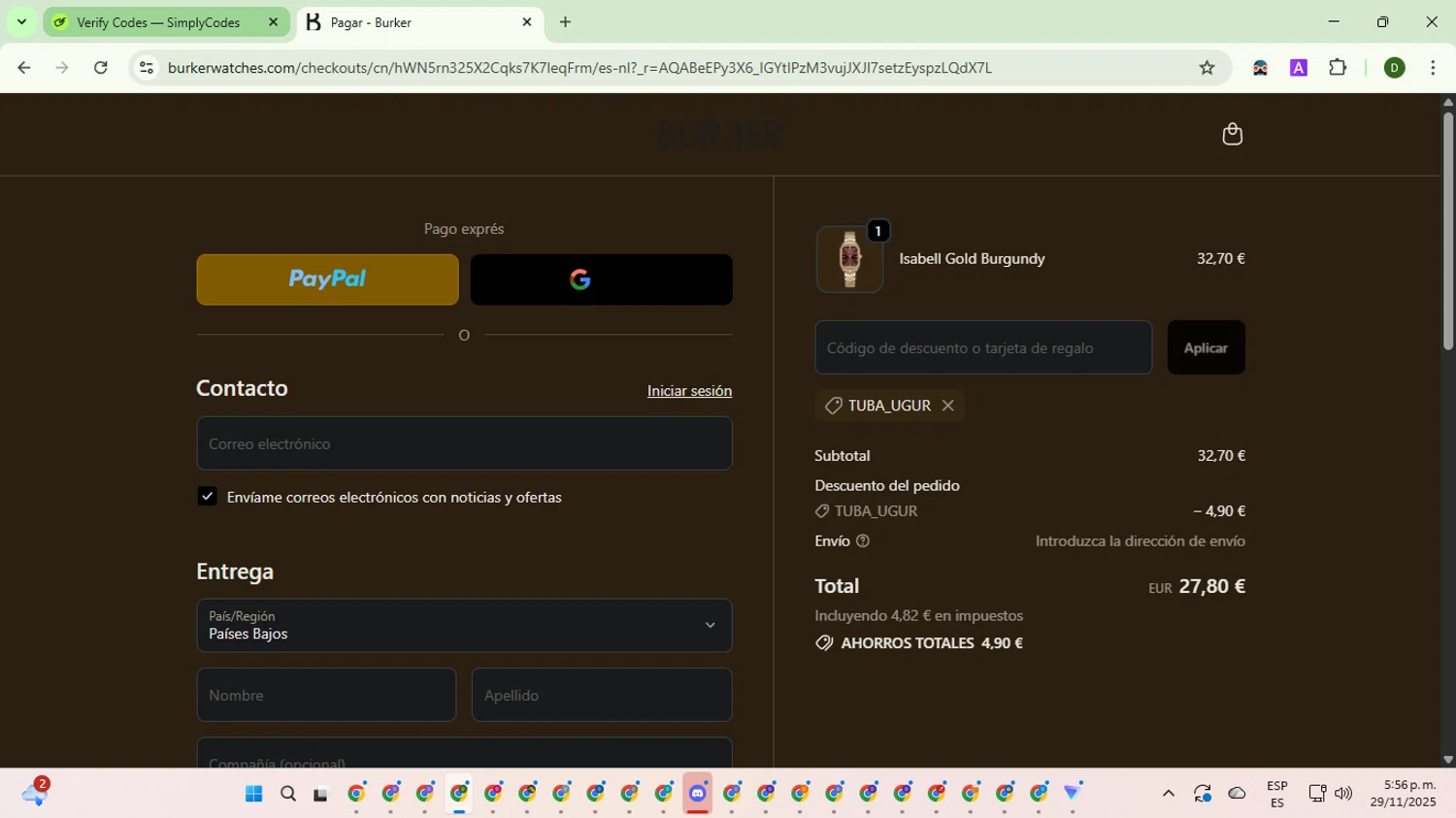The height and width of the screenshot is (818, 1456).
Task: Uncheck Envíame correos electrónicos checkbox
Action: click(207, 496)
